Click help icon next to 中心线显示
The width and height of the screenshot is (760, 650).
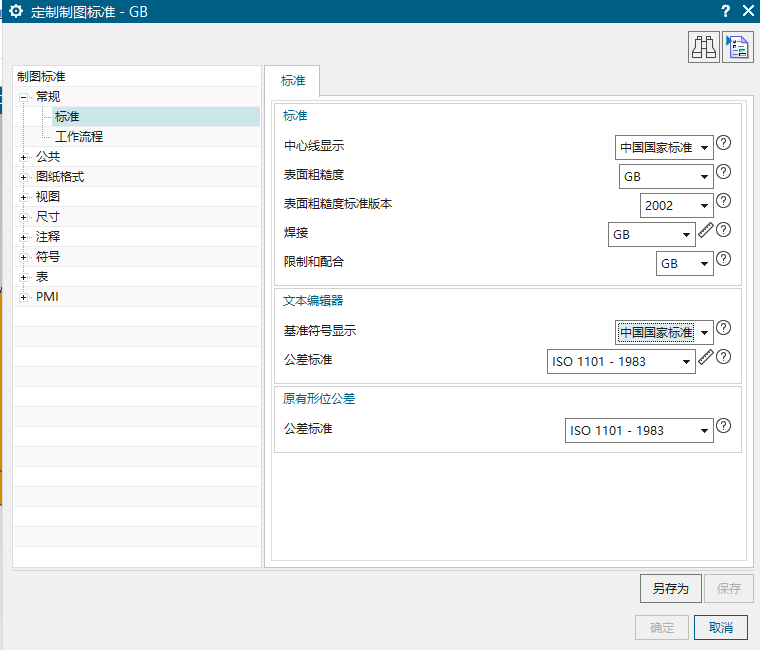click(x=724, y=143)
